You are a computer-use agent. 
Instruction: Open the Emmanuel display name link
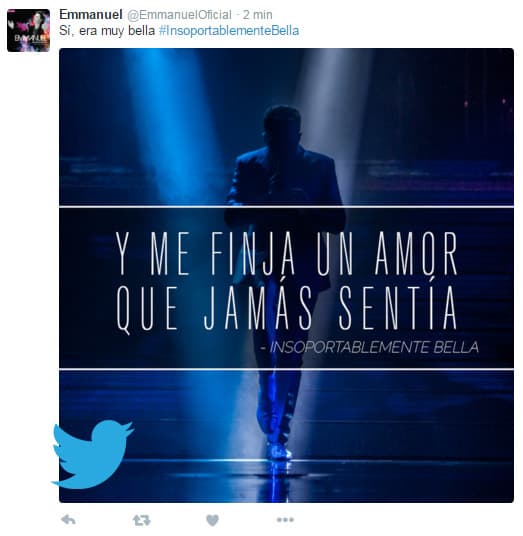coord(91,15)
